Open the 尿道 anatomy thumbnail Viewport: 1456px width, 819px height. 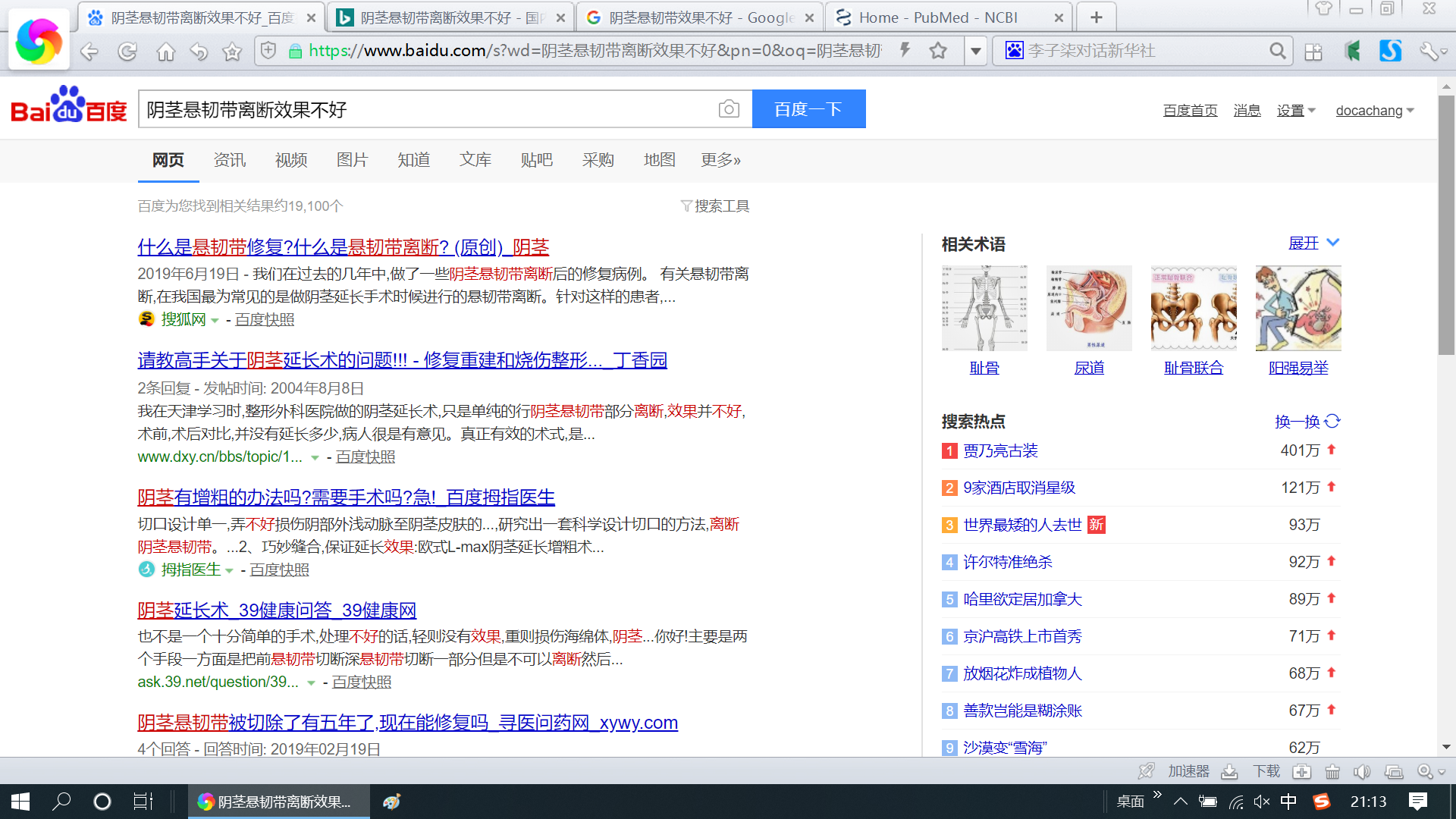1089,308
